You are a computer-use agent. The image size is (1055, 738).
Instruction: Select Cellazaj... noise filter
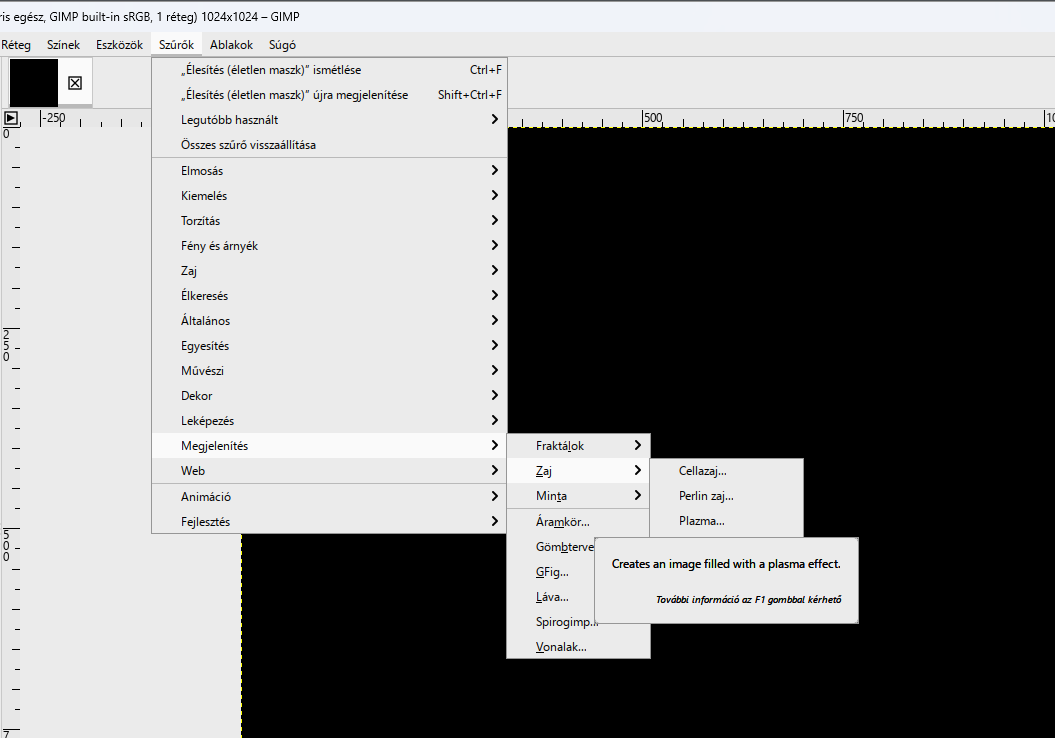[x=727, y=471]
